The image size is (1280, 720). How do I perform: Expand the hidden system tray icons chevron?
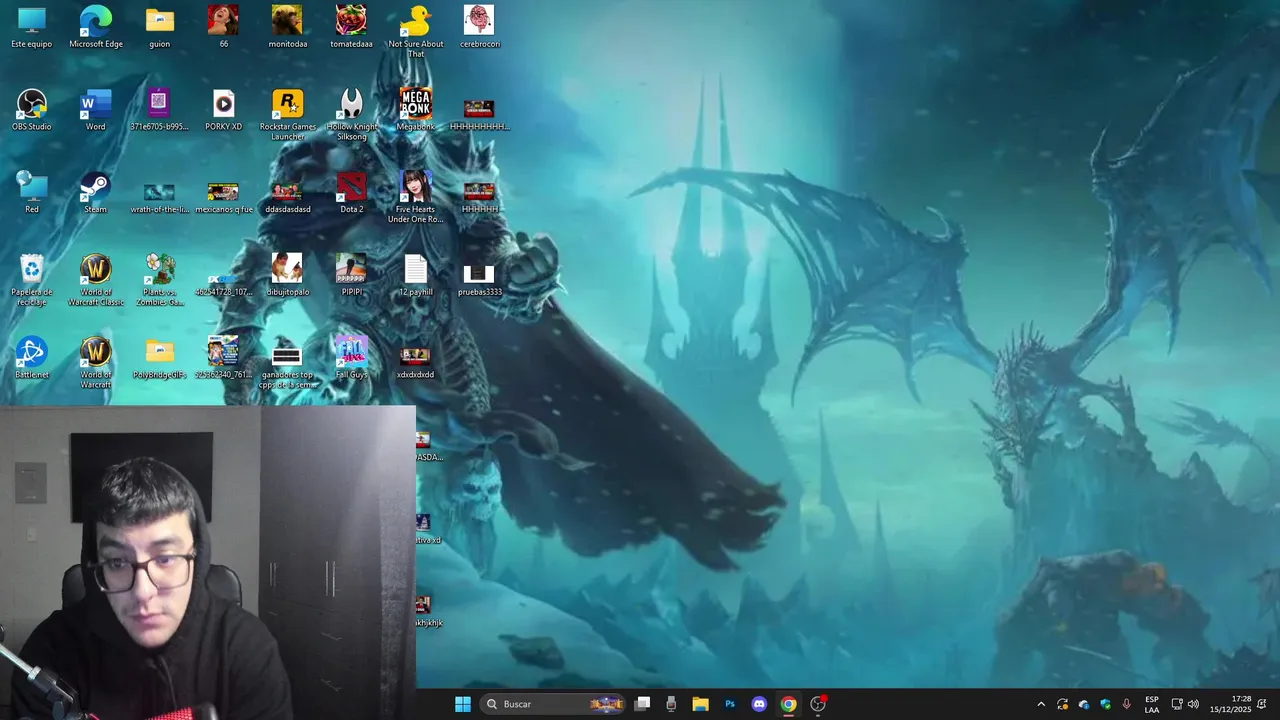pos(1041,704)
